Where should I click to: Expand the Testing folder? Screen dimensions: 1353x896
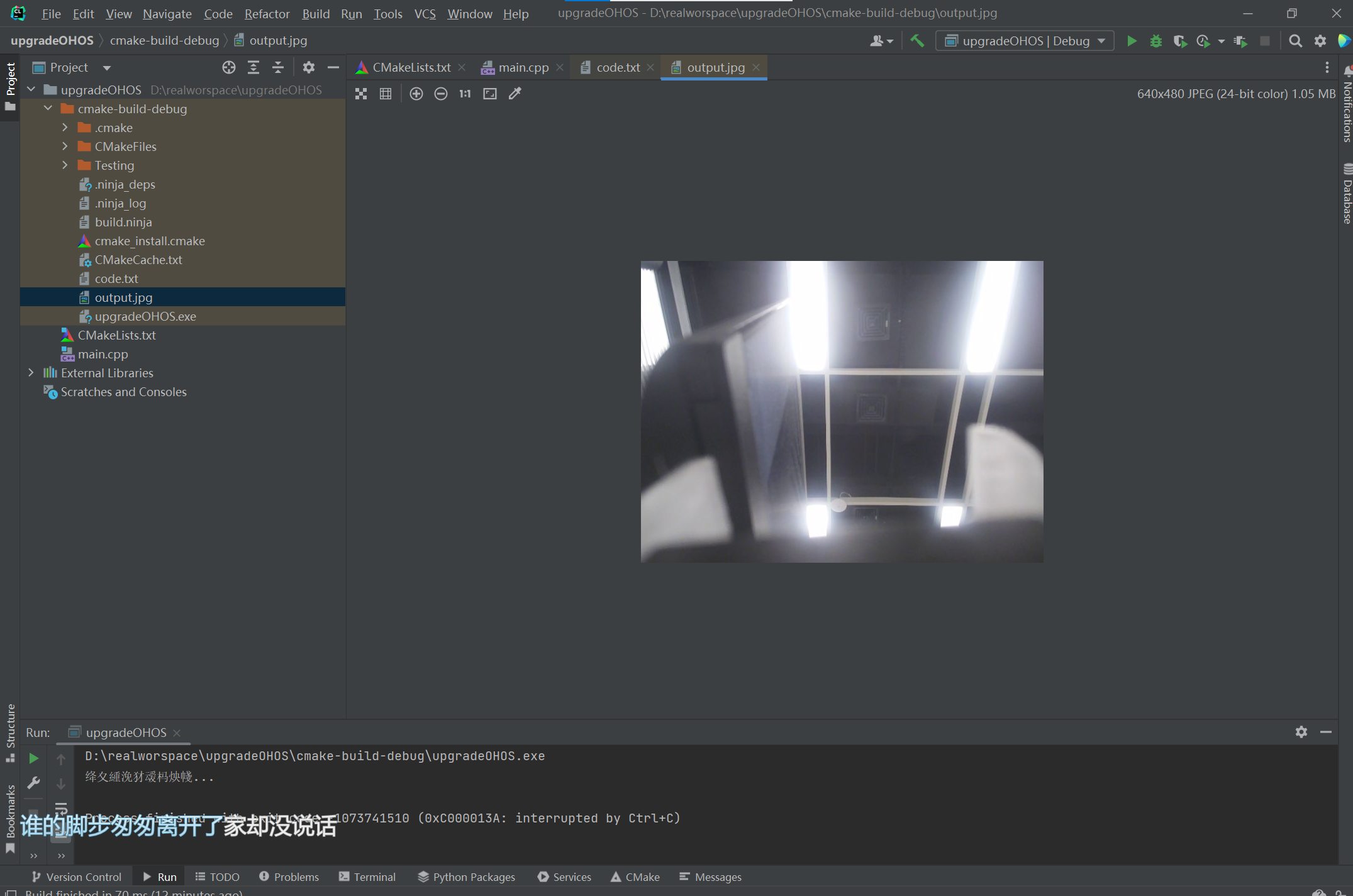pos(65,165)
